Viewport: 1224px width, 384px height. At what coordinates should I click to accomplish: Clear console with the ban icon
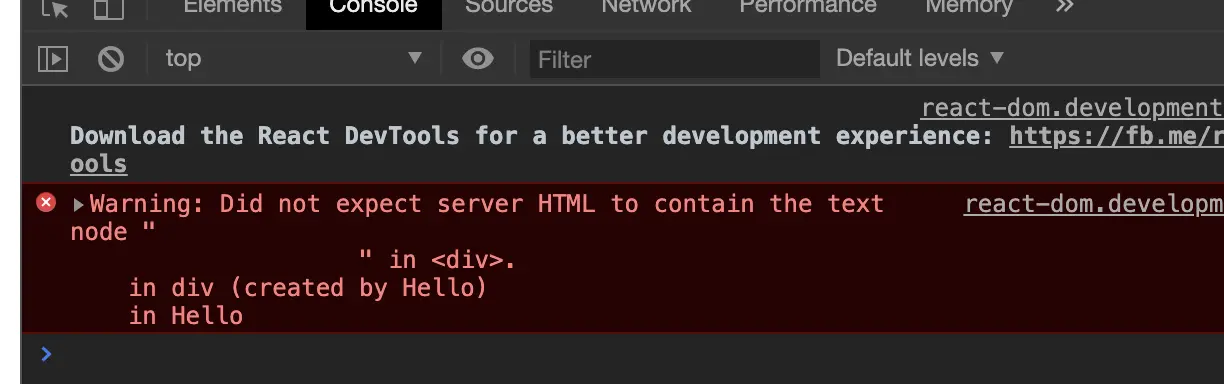tap(111, 59)
